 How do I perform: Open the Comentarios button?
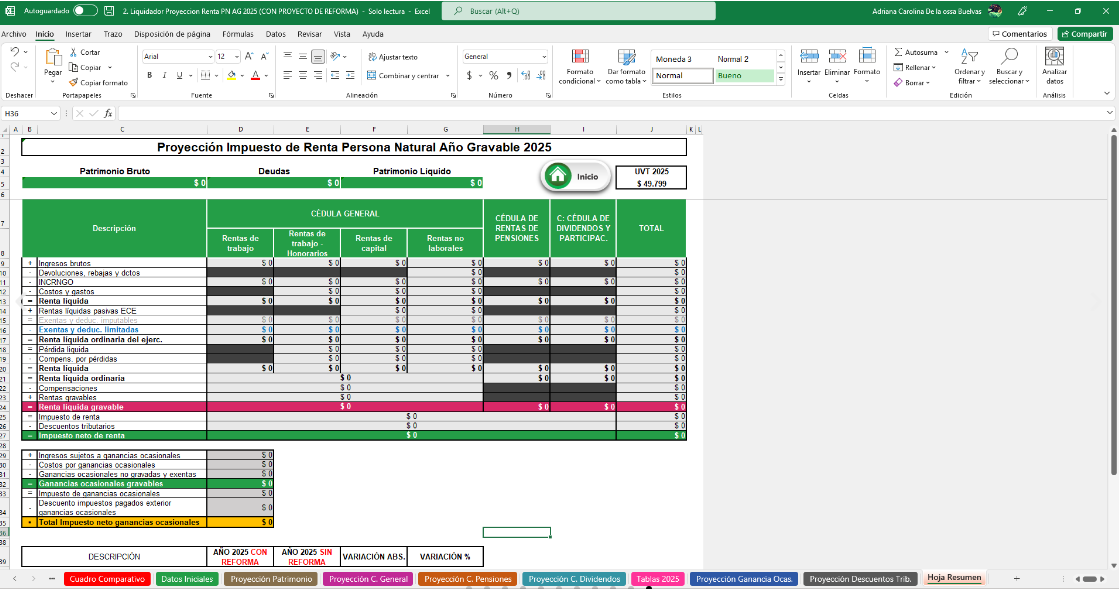1019,34
